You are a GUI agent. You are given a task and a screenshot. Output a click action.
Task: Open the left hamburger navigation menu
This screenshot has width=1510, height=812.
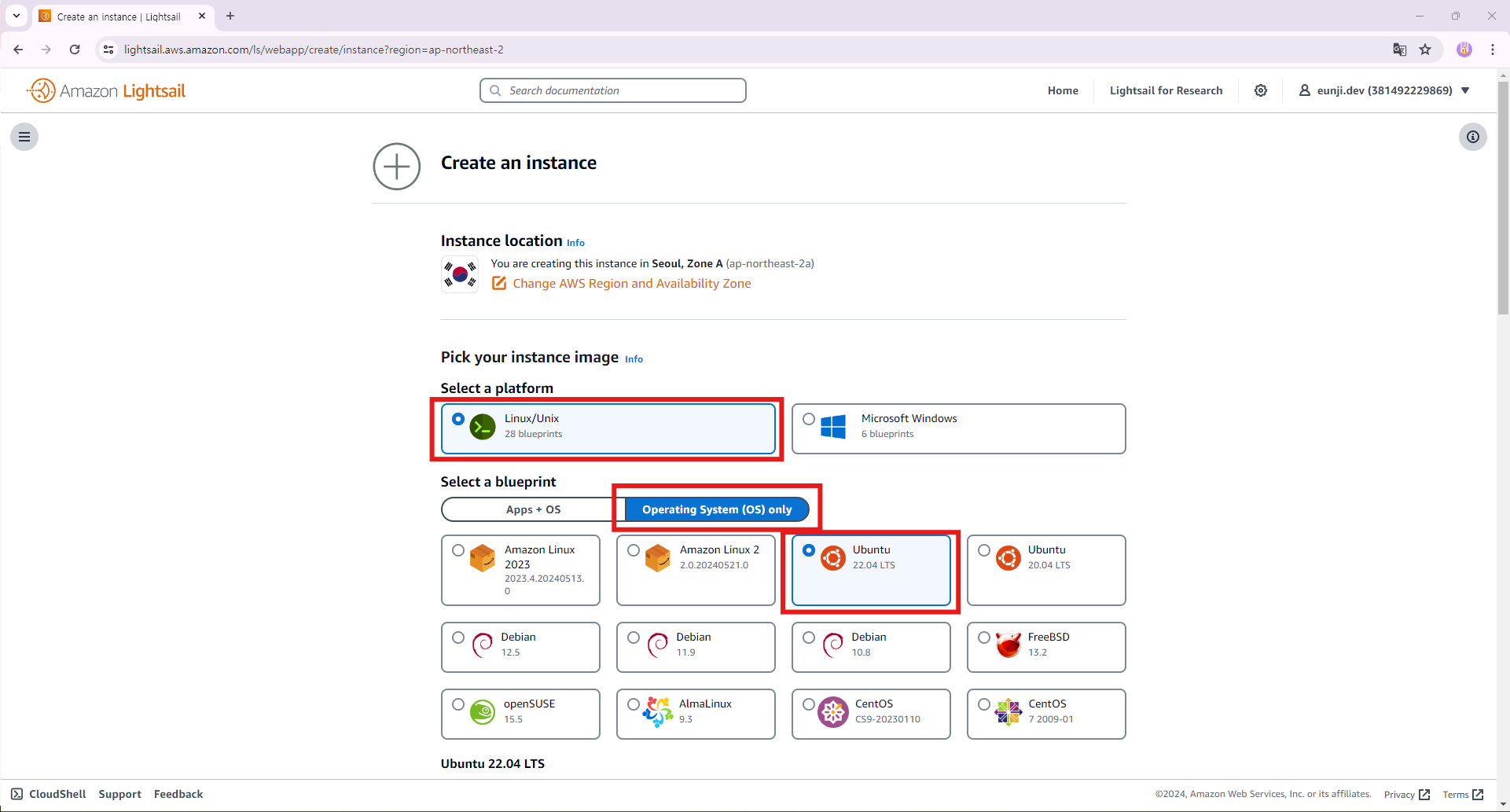(24, 137)
